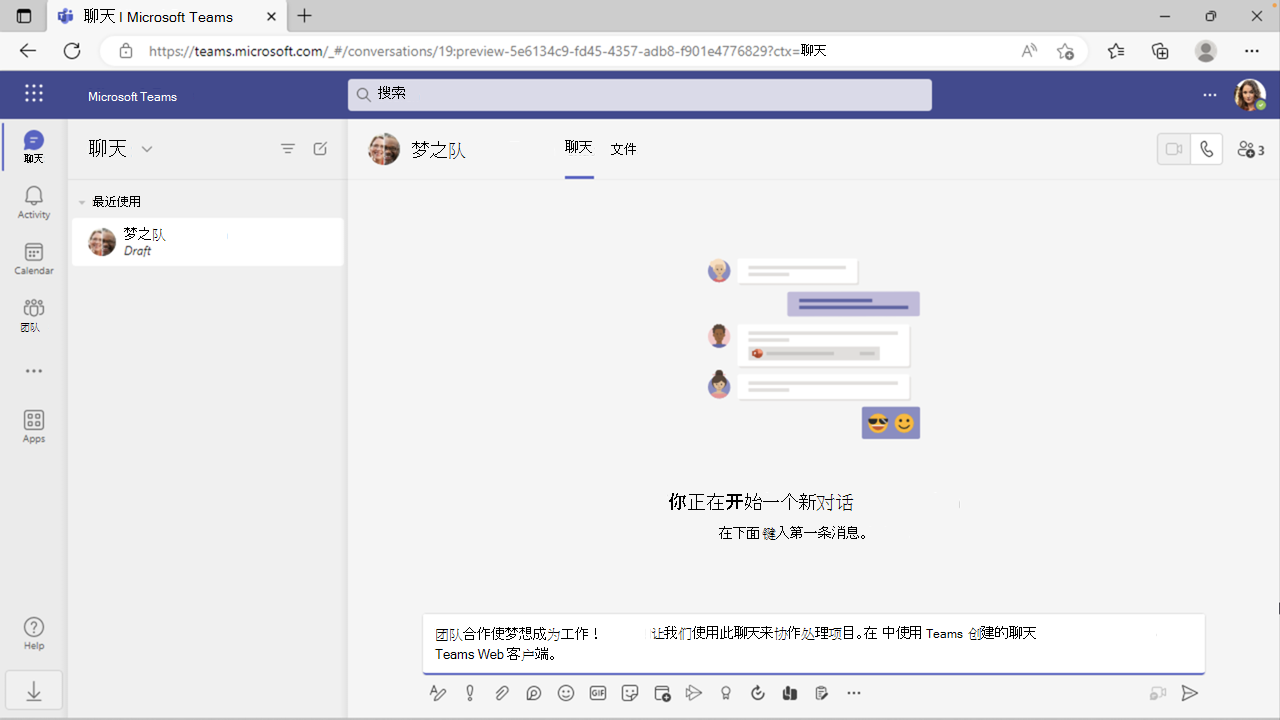Image resolution: width=1280 pixels, height=720 pixels.
Task: Open the Apps store in the sidebar
Action: (34, 427)
